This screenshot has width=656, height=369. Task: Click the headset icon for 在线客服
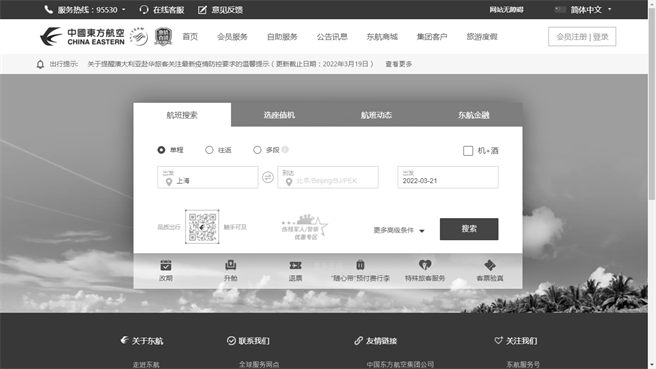(144, 10)
